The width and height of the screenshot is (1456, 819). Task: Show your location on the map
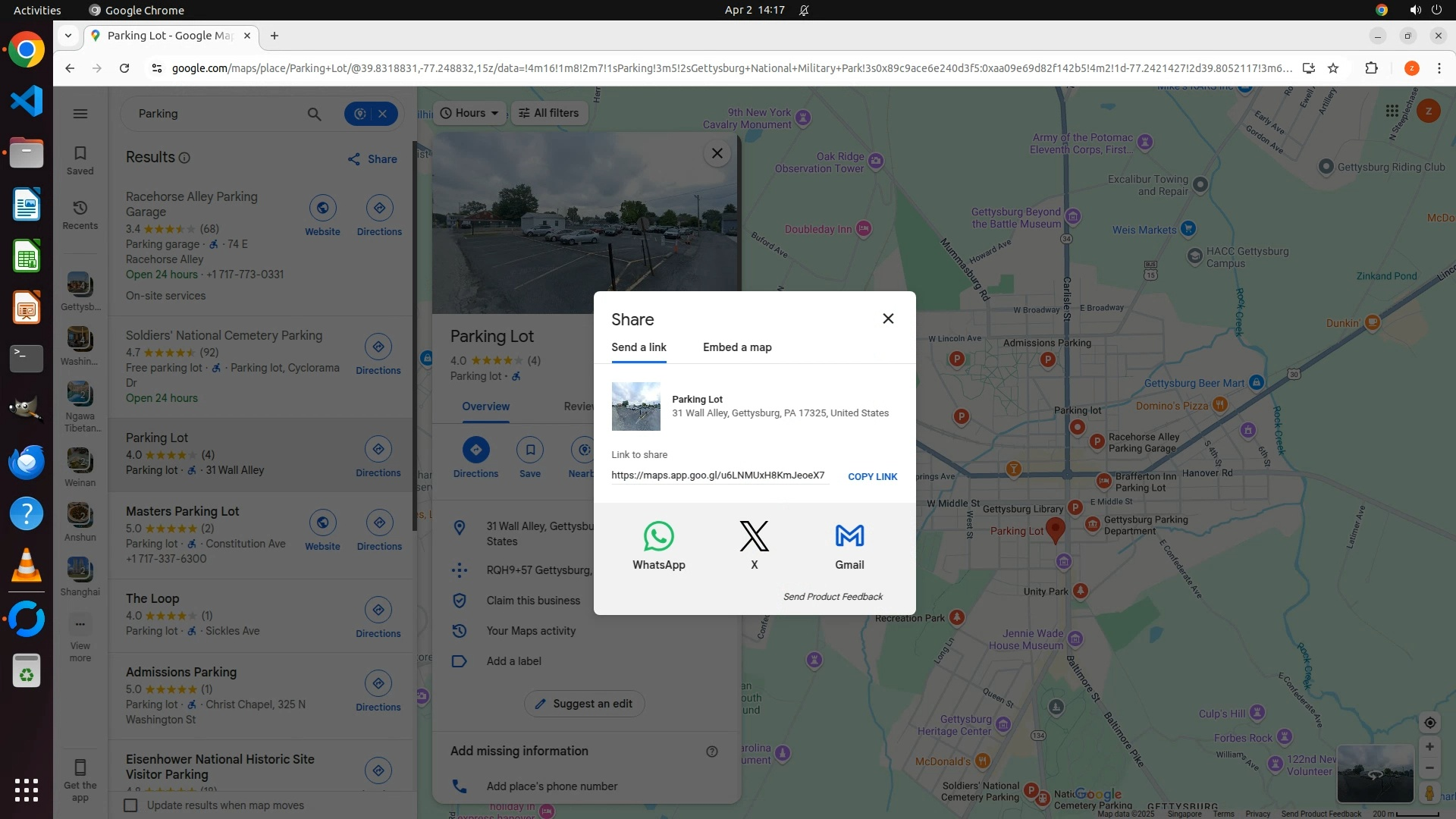1429,723
